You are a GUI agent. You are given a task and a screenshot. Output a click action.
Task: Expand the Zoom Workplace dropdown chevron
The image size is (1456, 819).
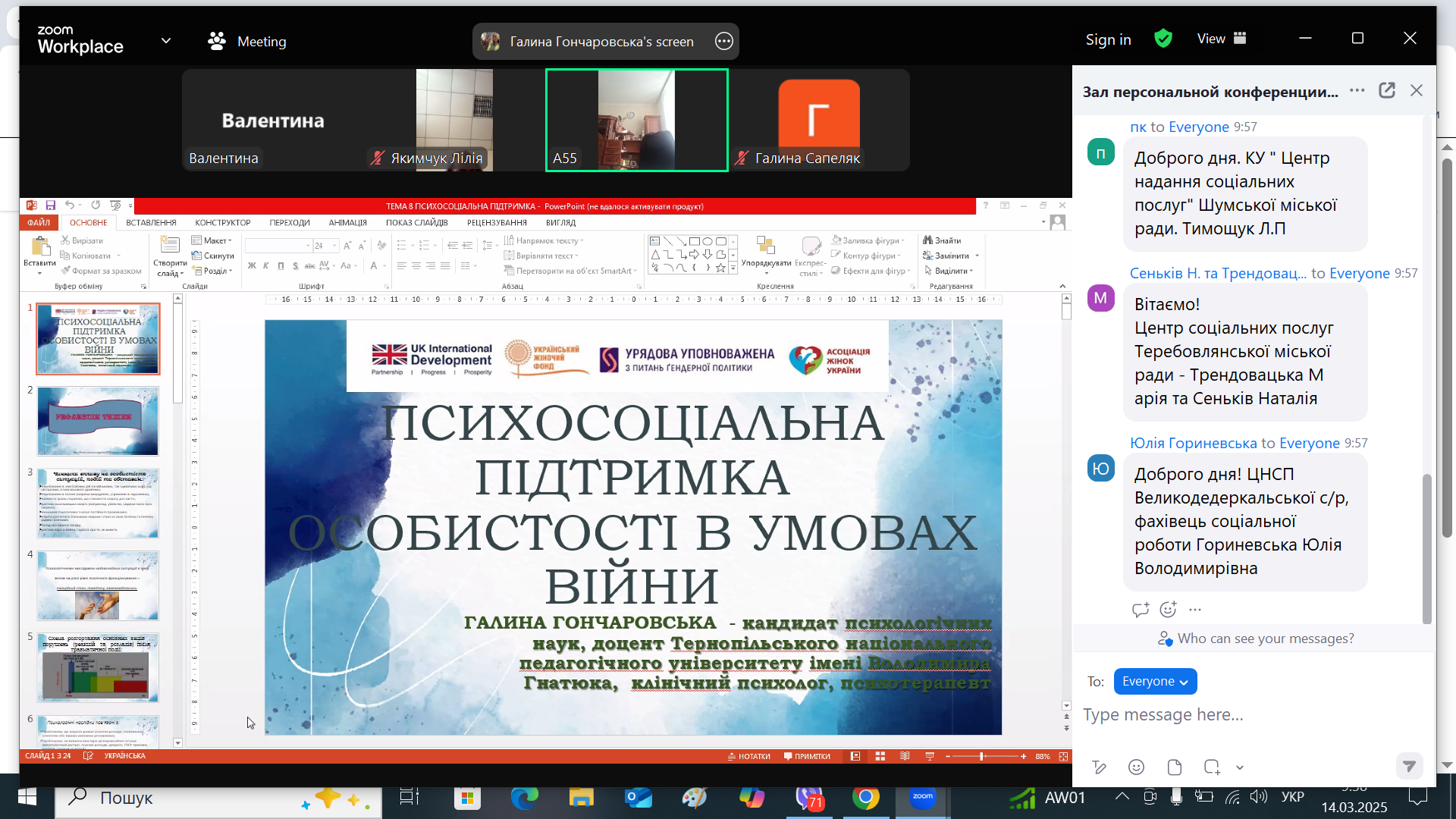point(166,41)
